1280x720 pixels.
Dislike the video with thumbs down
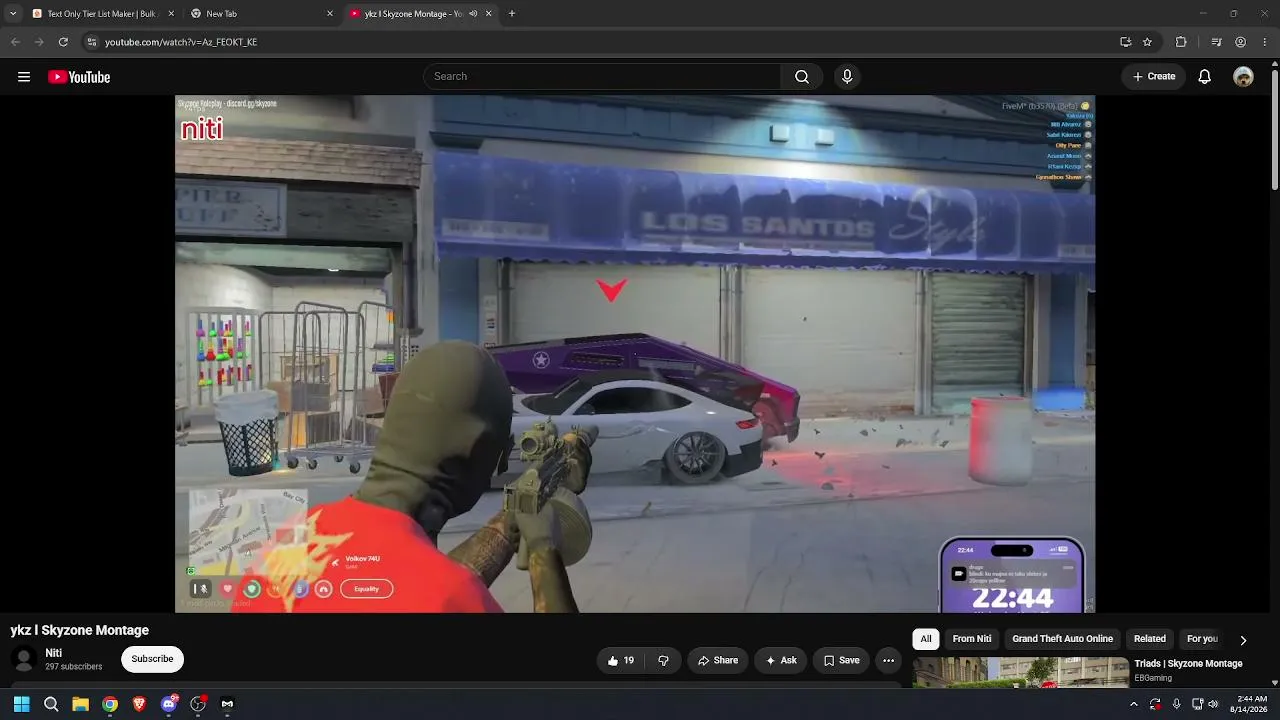663,660
